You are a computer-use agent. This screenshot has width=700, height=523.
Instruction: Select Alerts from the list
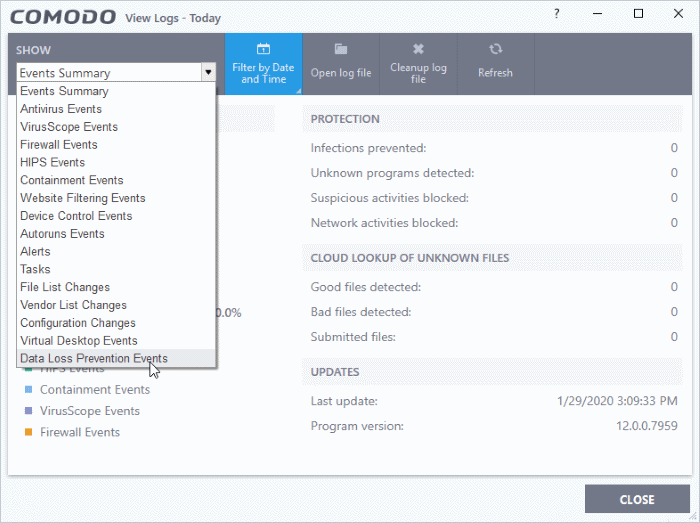[116, 252]
